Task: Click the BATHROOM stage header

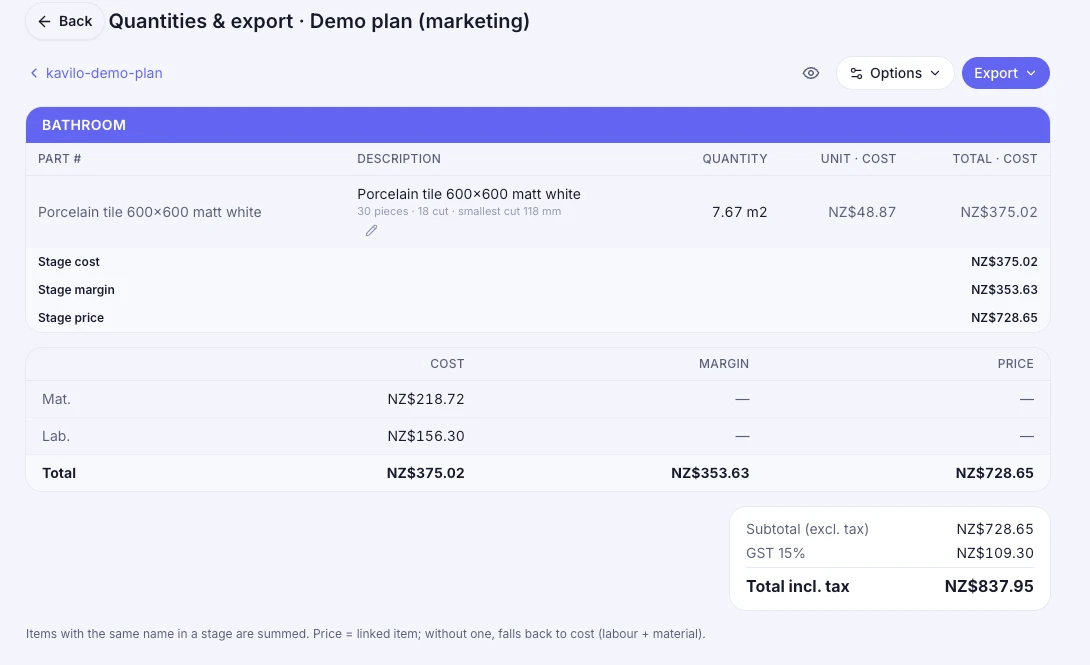Action: coord(537,125)
